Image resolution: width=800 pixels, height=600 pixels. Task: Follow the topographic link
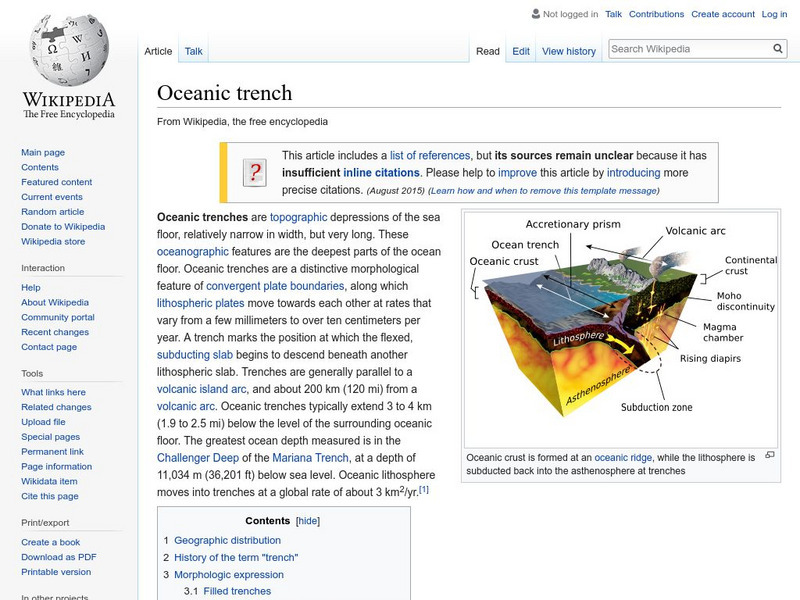[298, 217]
